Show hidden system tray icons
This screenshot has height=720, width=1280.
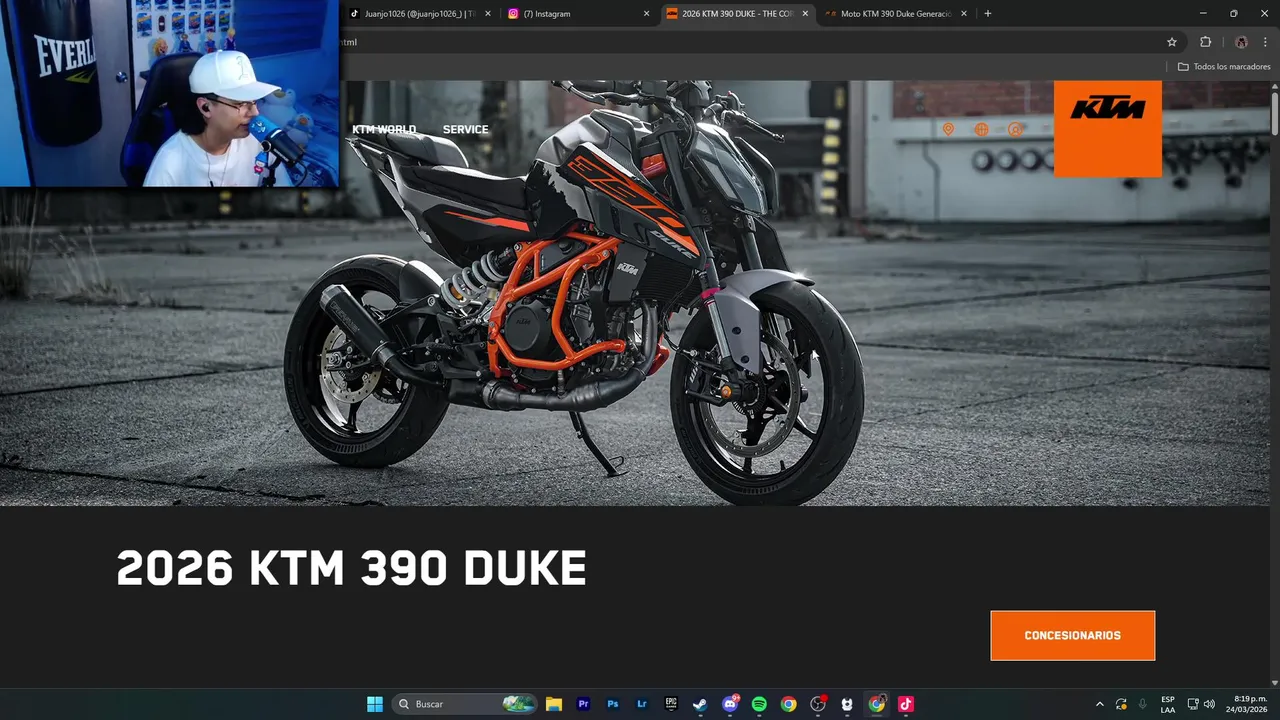[x=1100, y=704]
